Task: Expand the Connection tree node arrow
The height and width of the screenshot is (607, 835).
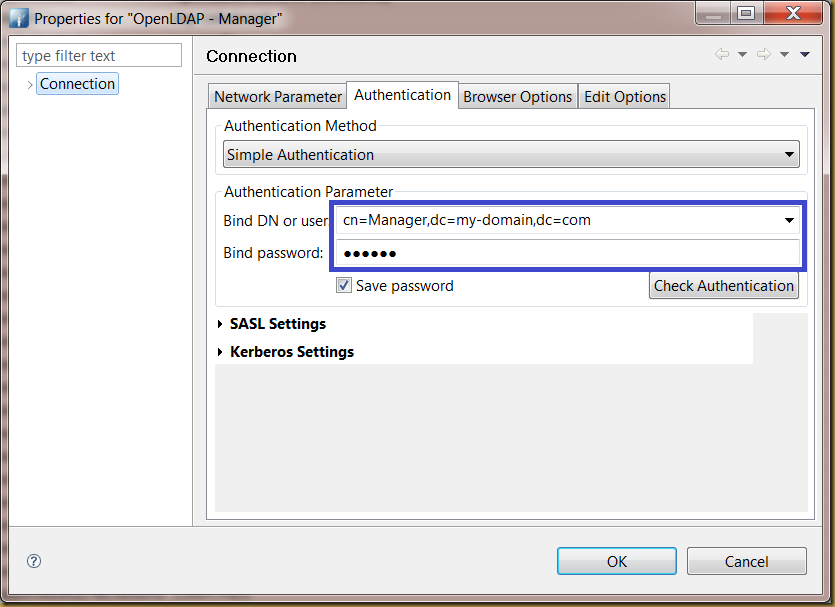Action: pos(30,84)
